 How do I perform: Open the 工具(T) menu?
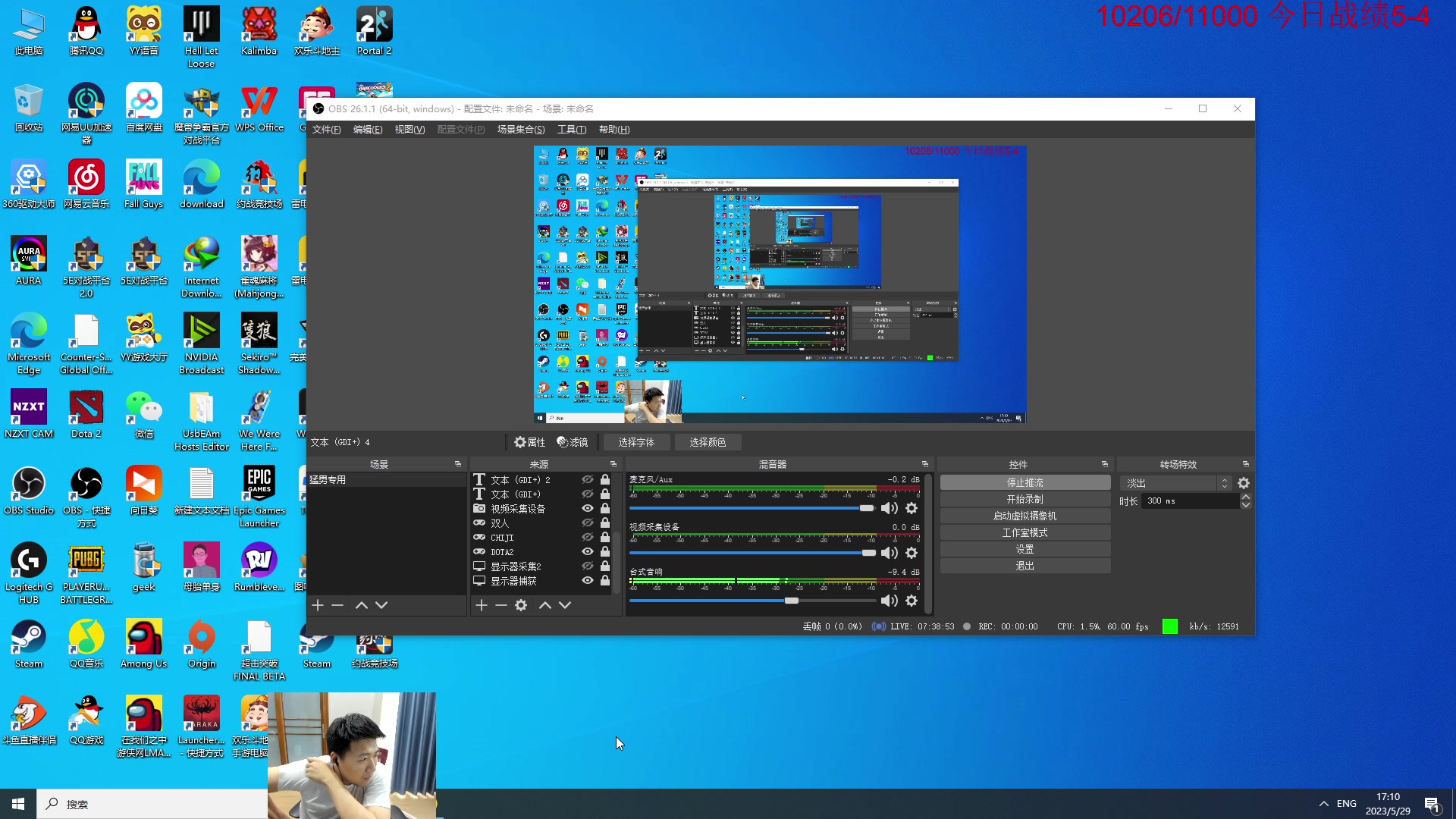pos(572,130)
